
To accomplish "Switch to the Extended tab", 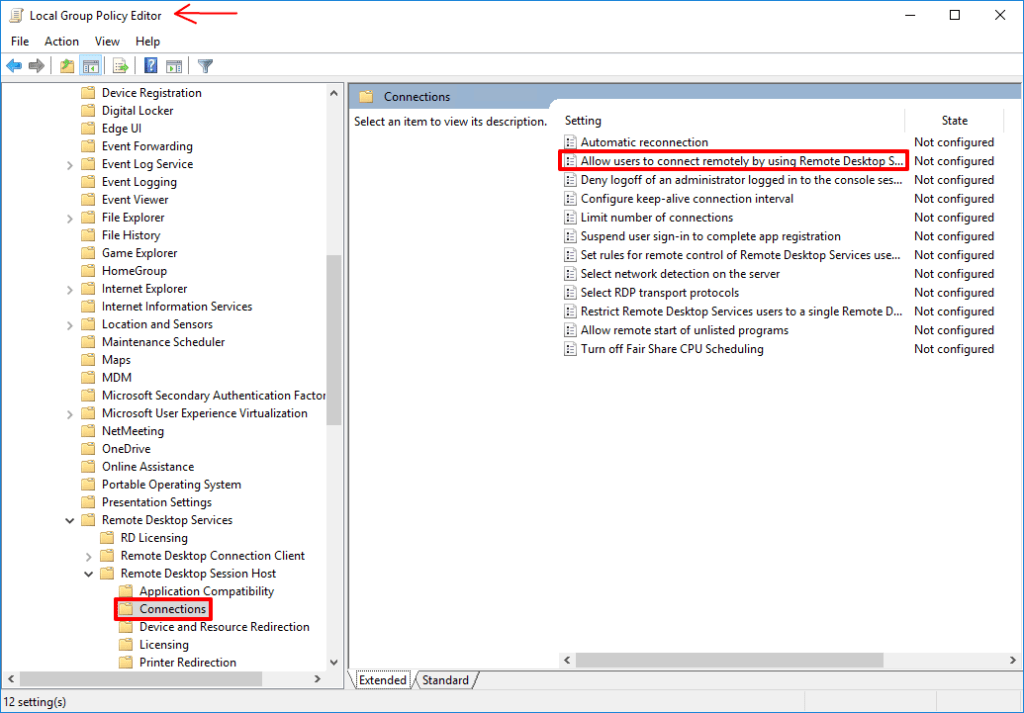I will (382, 679).
